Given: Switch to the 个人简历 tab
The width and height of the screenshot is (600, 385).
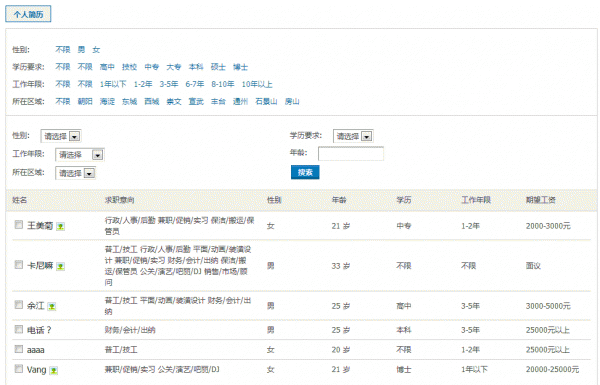Looking at the screenshot, I should coord(28,14).
